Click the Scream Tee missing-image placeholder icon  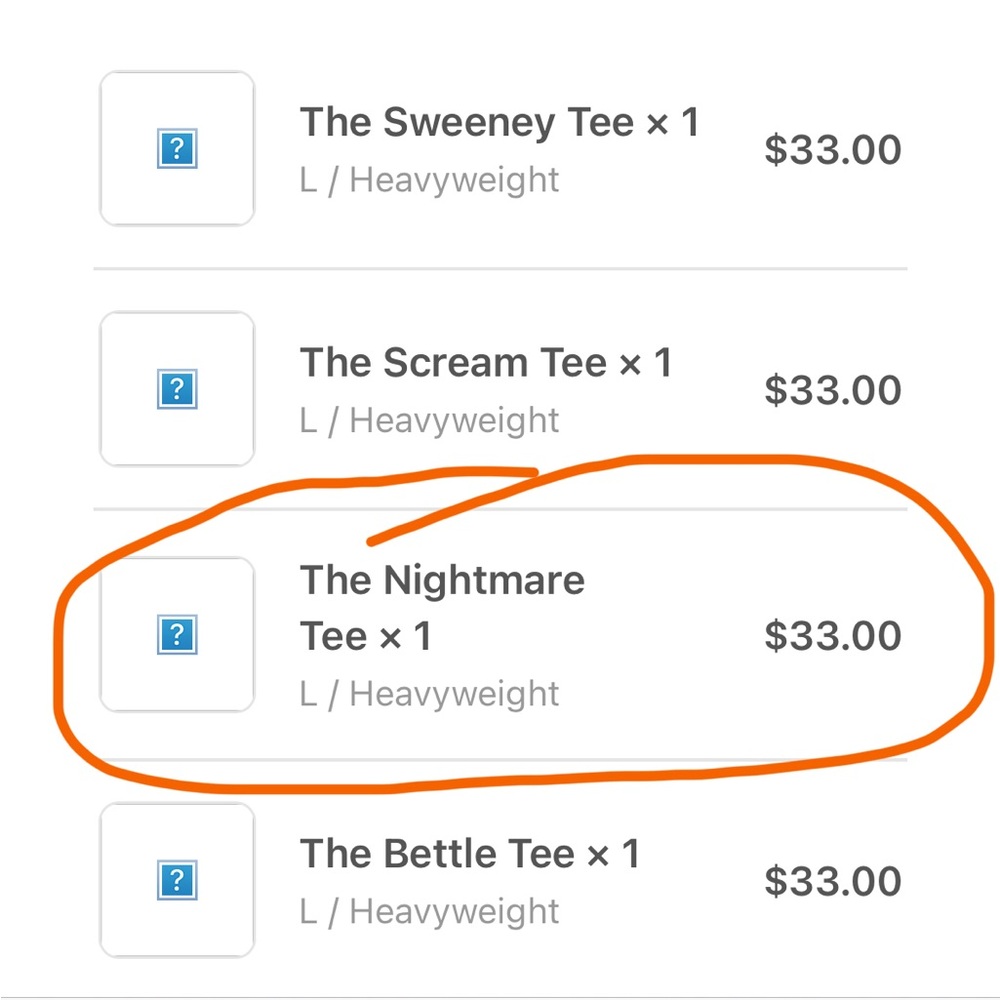(177, 389)
